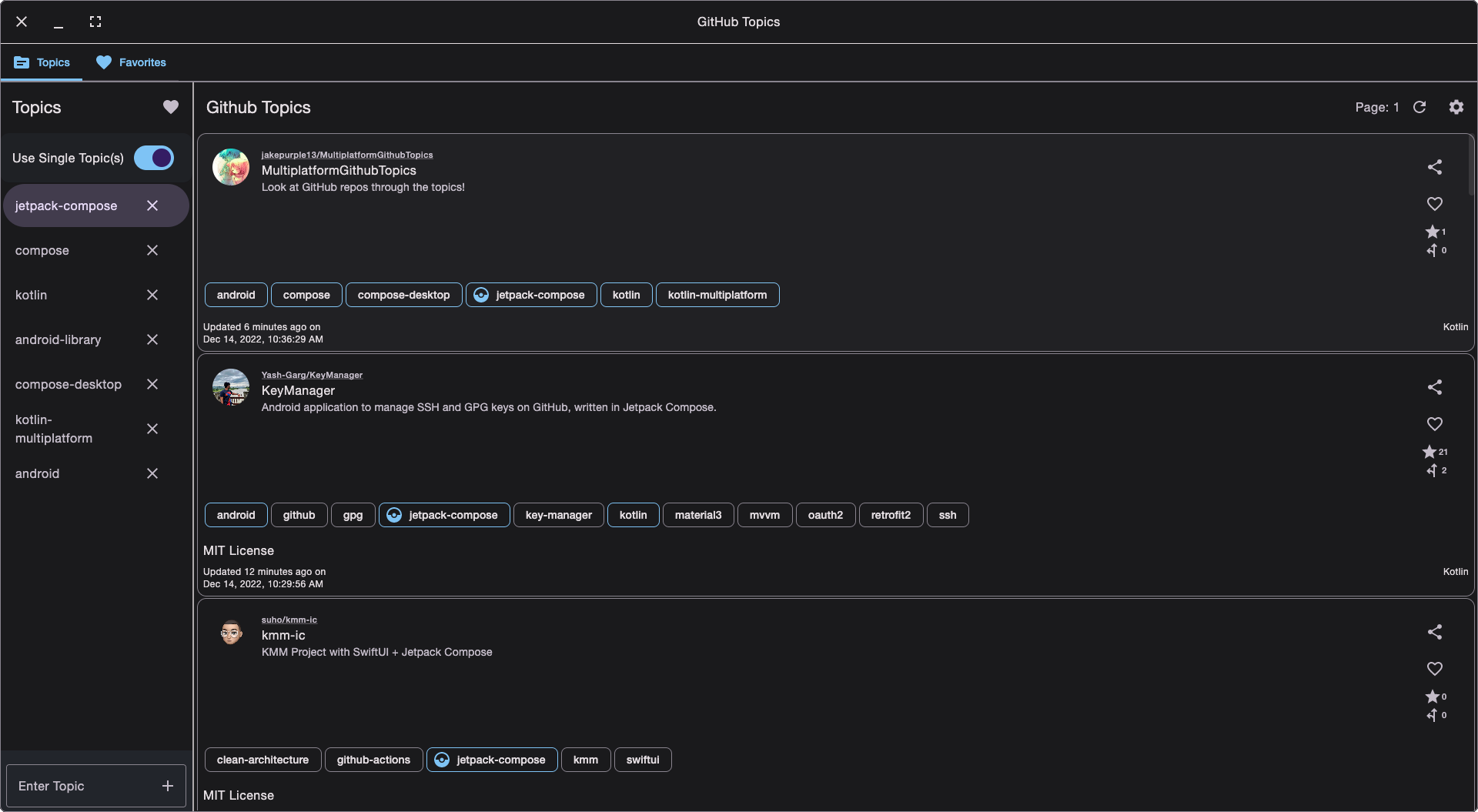Open jakepurple13/MultiplatformGithubTopics link
1478x812 pixels.
tap(347, 155)
